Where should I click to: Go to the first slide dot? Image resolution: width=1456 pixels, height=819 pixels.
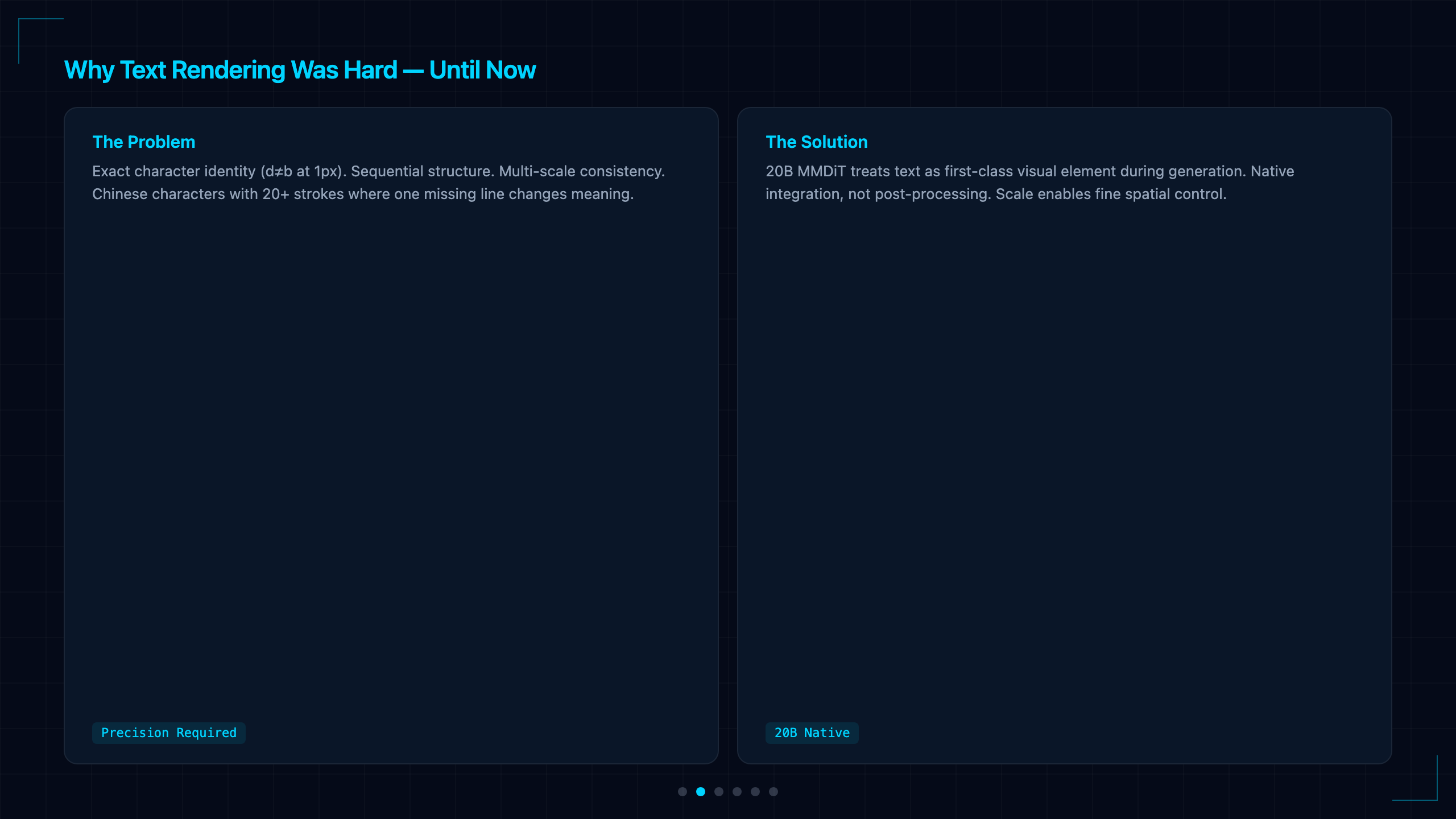tap(682, 792)
